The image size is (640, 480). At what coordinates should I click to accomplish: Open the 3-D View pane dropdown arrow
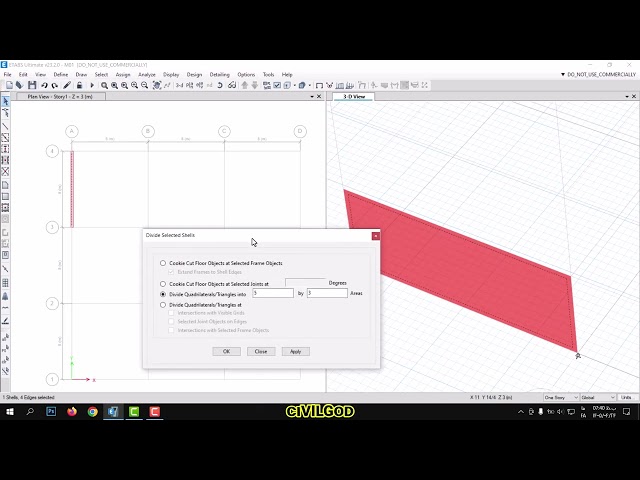tap(627, 97)
